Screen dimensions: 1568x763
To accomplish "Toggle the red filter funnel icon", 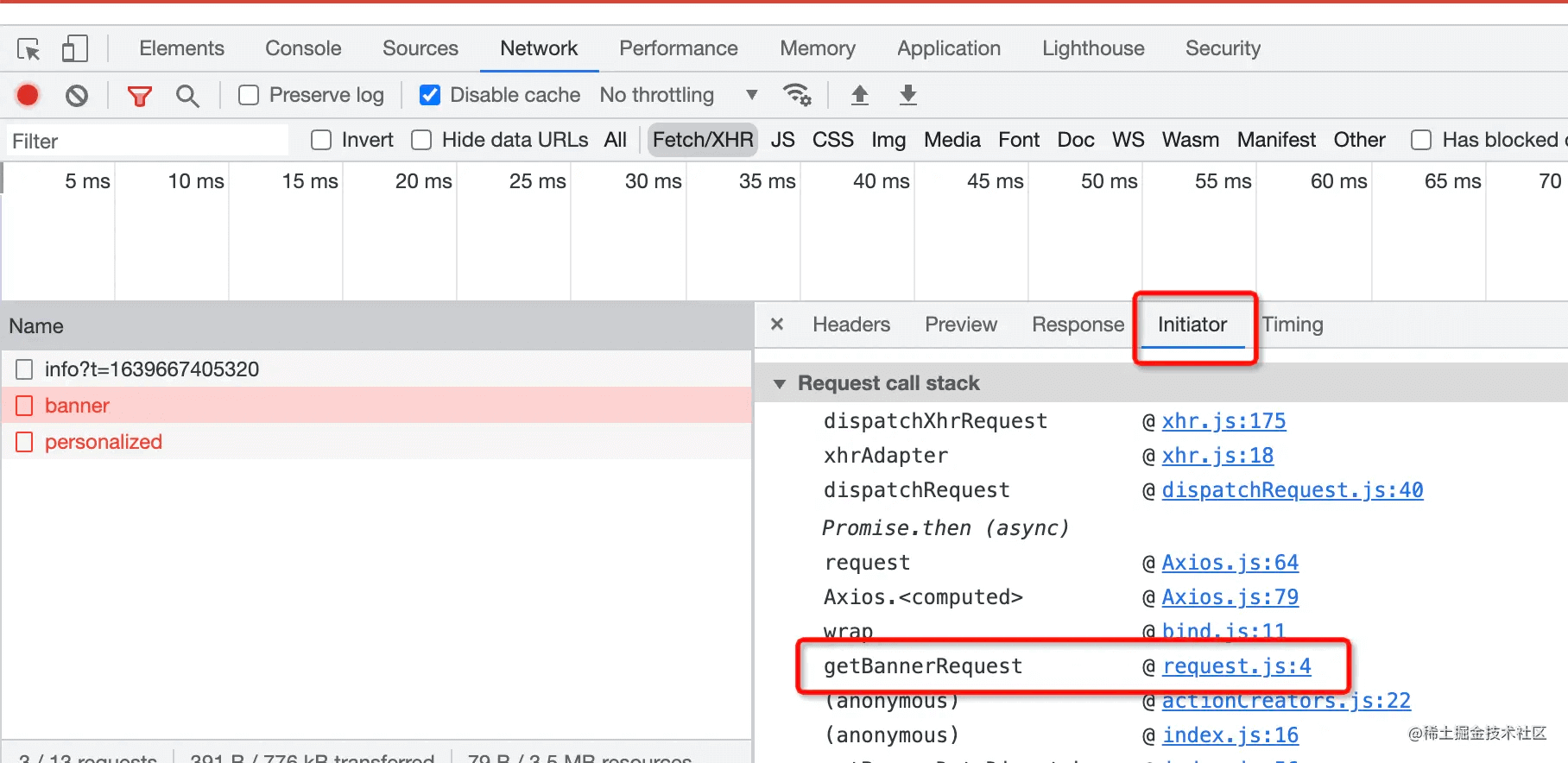I will 139,96.
